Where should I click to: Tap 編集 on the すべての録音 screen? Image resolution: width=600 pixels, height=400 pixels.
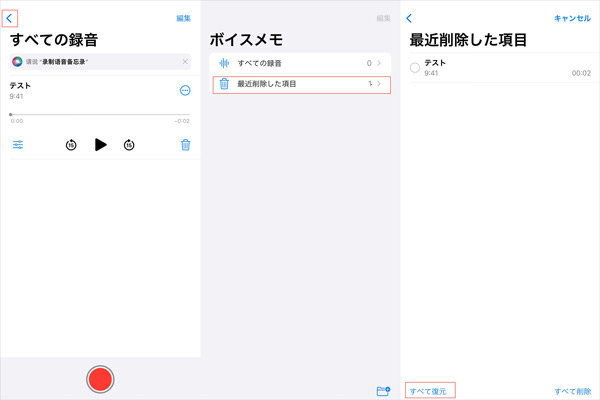pyautogui.click(x=183, y=18)
